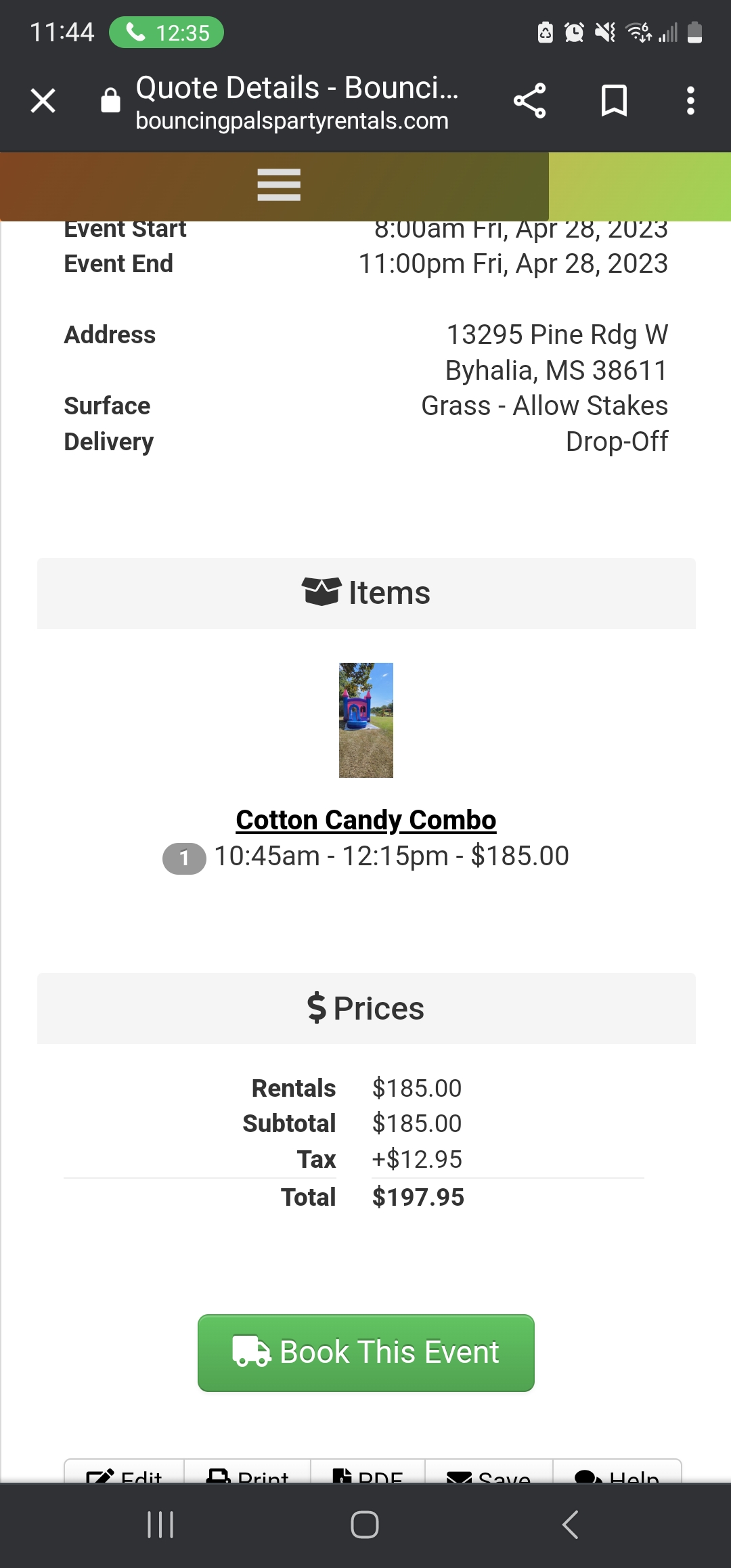Screen dimensions: 731x1568
Task: Open the three-dot browser menu
Action: (x=690, y=102)
